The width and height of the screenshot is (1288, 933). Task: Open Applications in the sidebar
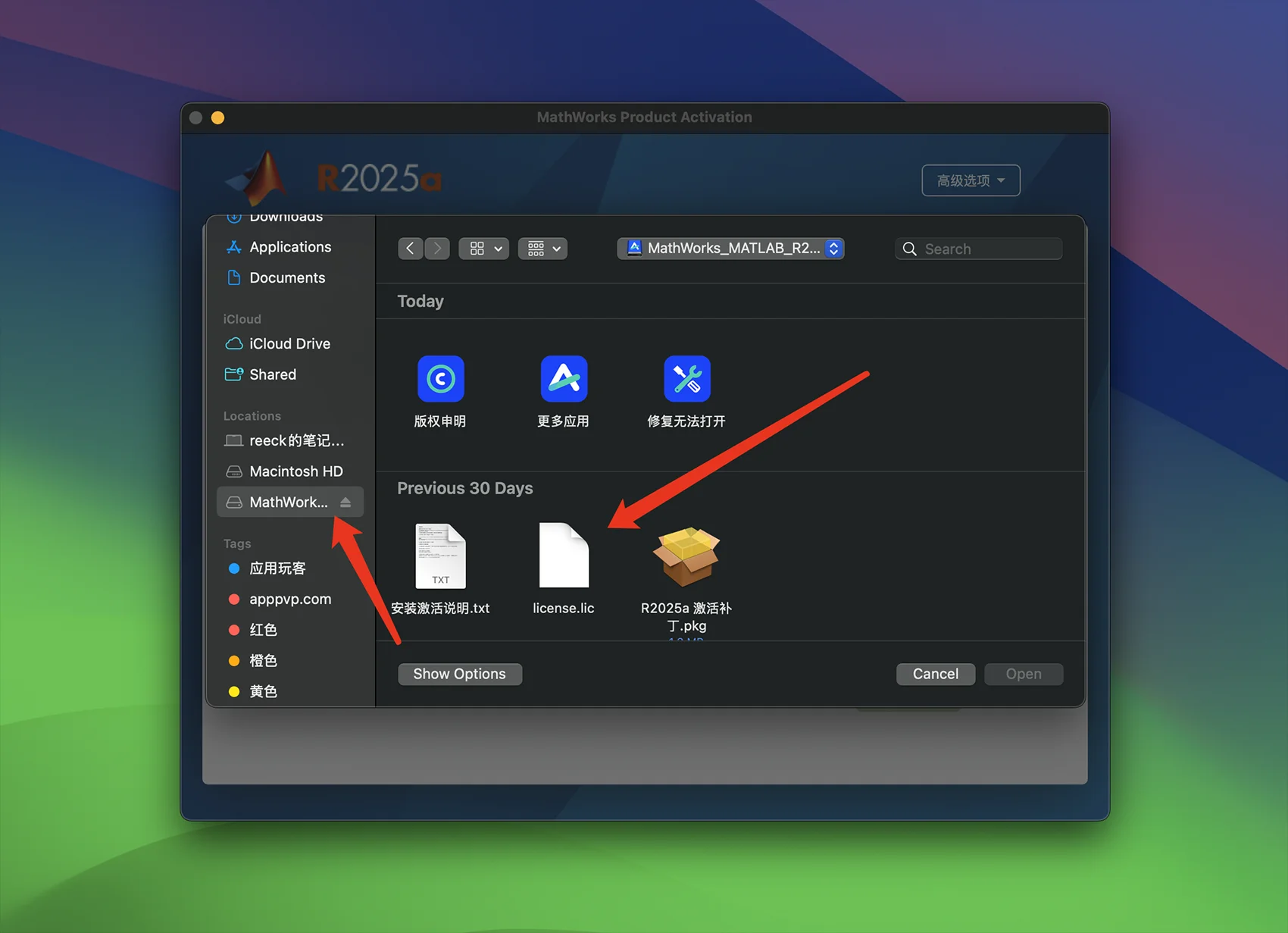coord(290,247)
